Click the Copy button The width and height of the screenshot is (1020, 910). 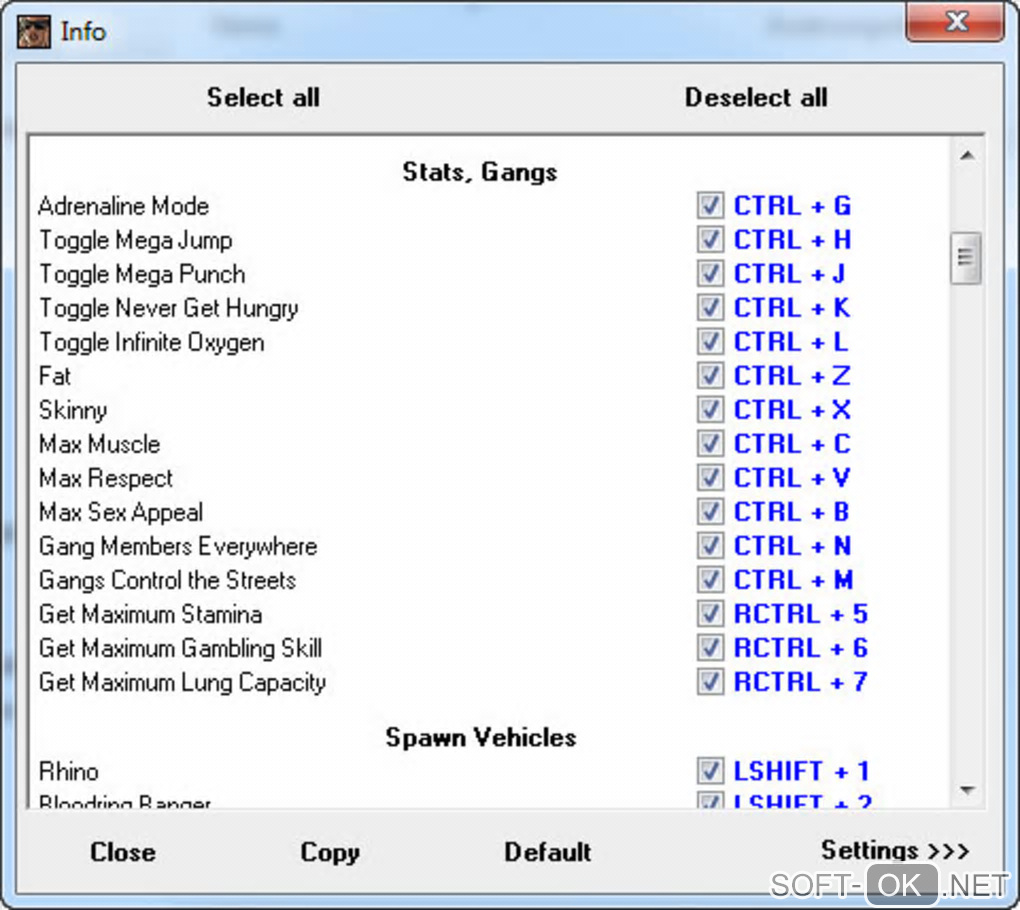(x=329, y=852)
